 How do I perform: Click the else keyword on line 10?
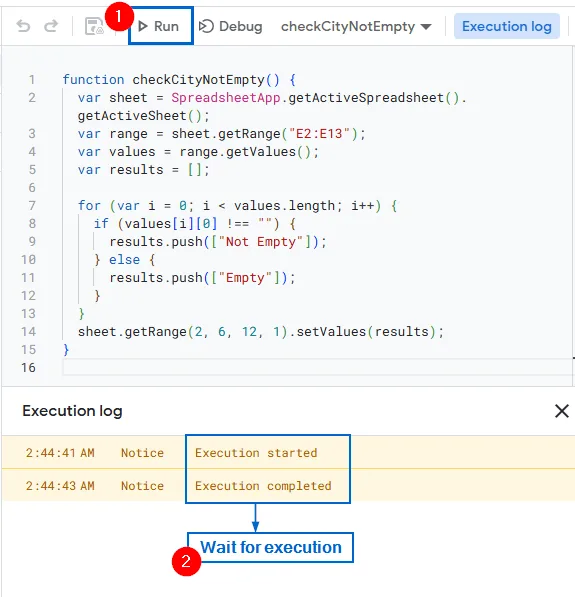coord(125,260)
